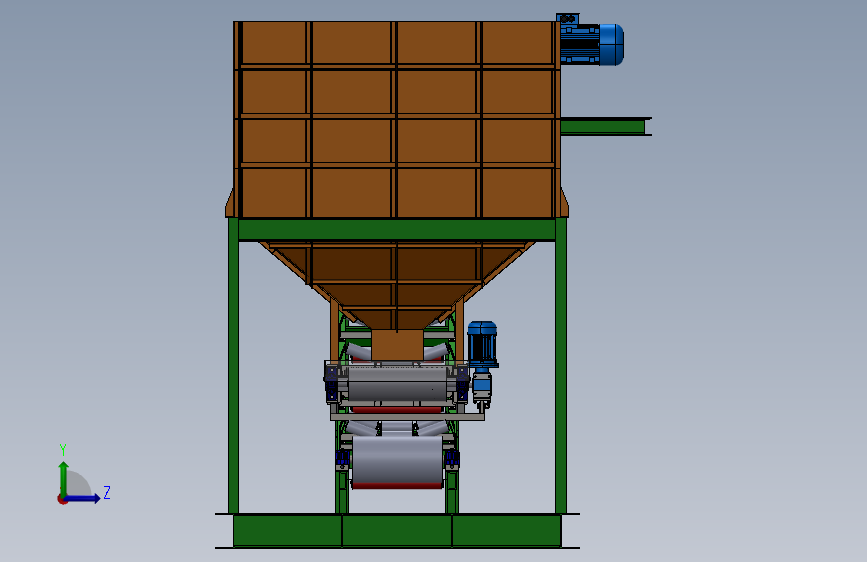Select the green beam protruding beside the hopper
The width and height of the screenshot is (867, 562).
click(605, 126)
